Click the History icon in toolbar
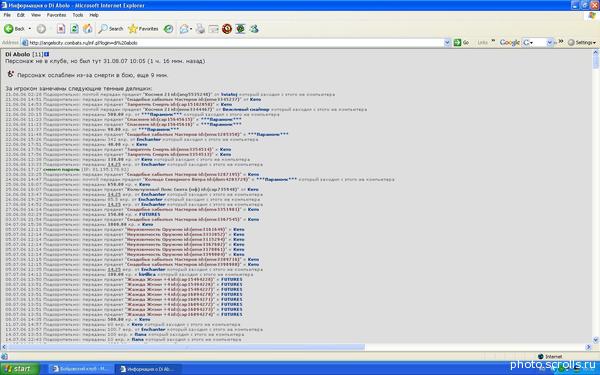Screen dimensions: 600x375 168,29
